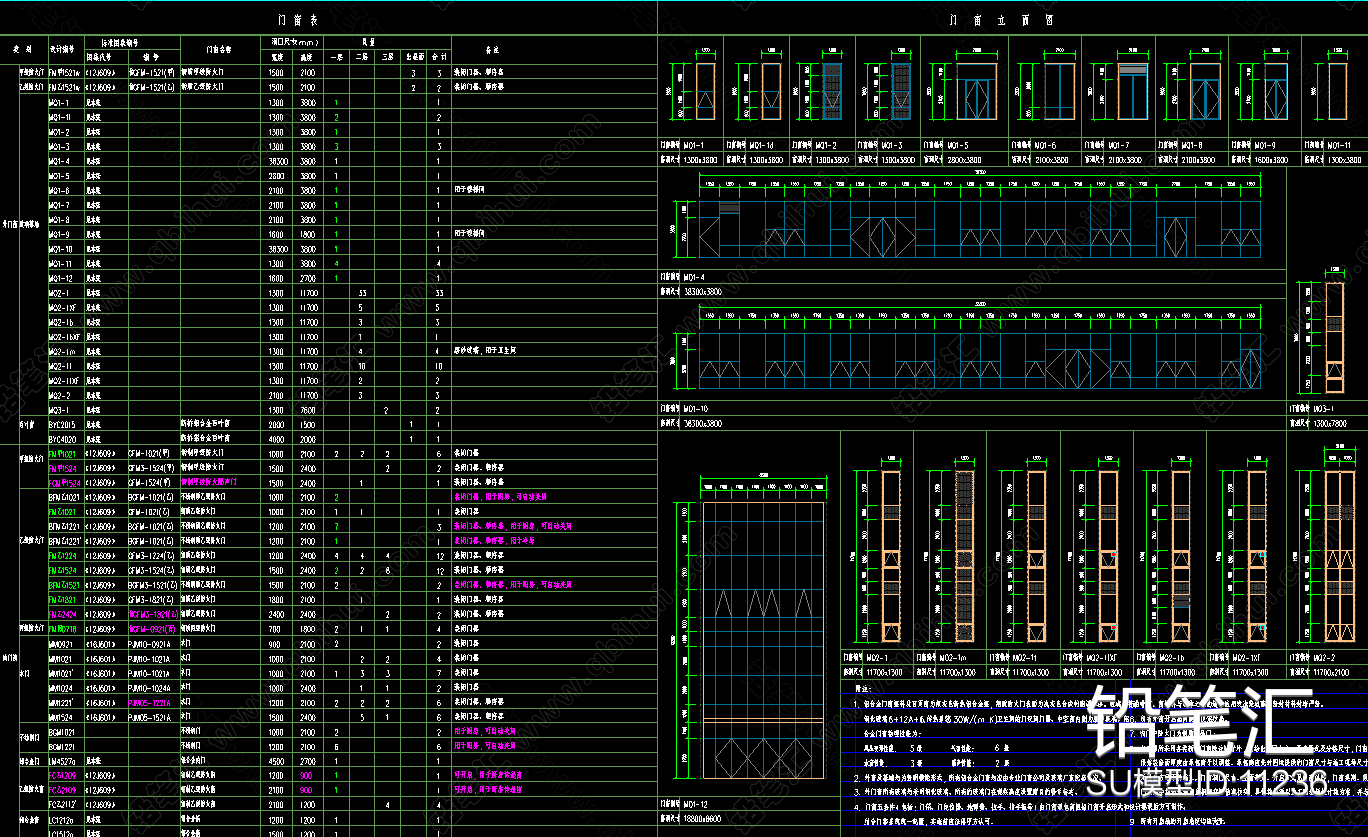Select the 'MQ1-4' design number table cell

(59, 161)
